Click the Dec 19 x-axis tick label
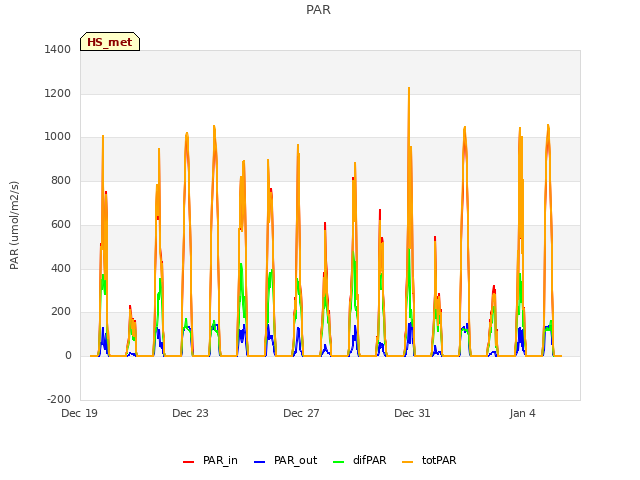 (79, 413)
